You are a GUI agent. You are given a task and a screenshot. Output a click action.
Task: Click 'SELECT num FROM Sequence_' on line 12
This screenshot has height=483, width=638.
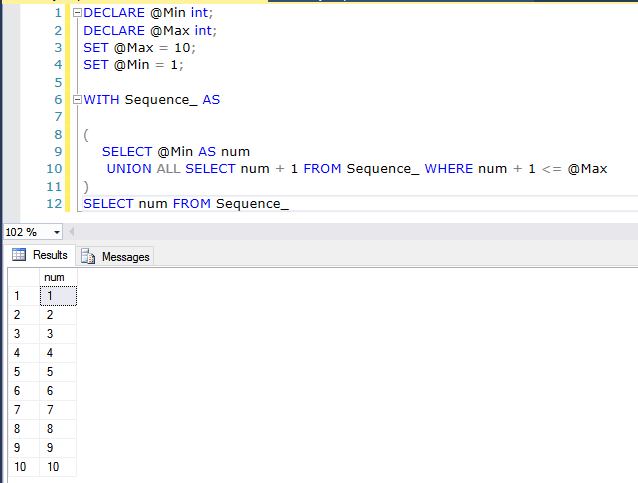pyautogui.click(x=186, y=204)
